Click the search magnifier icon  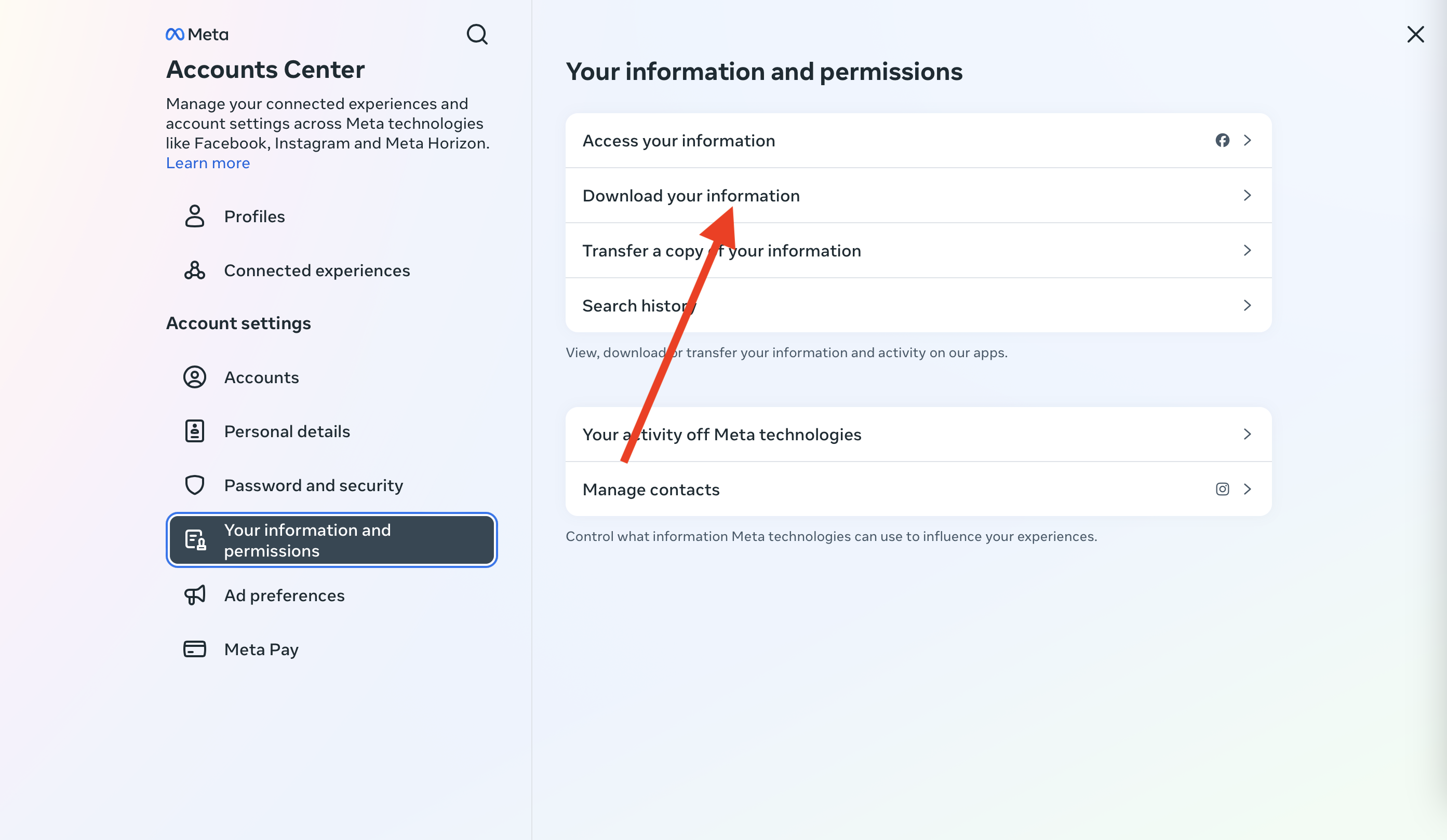(477, 35)
